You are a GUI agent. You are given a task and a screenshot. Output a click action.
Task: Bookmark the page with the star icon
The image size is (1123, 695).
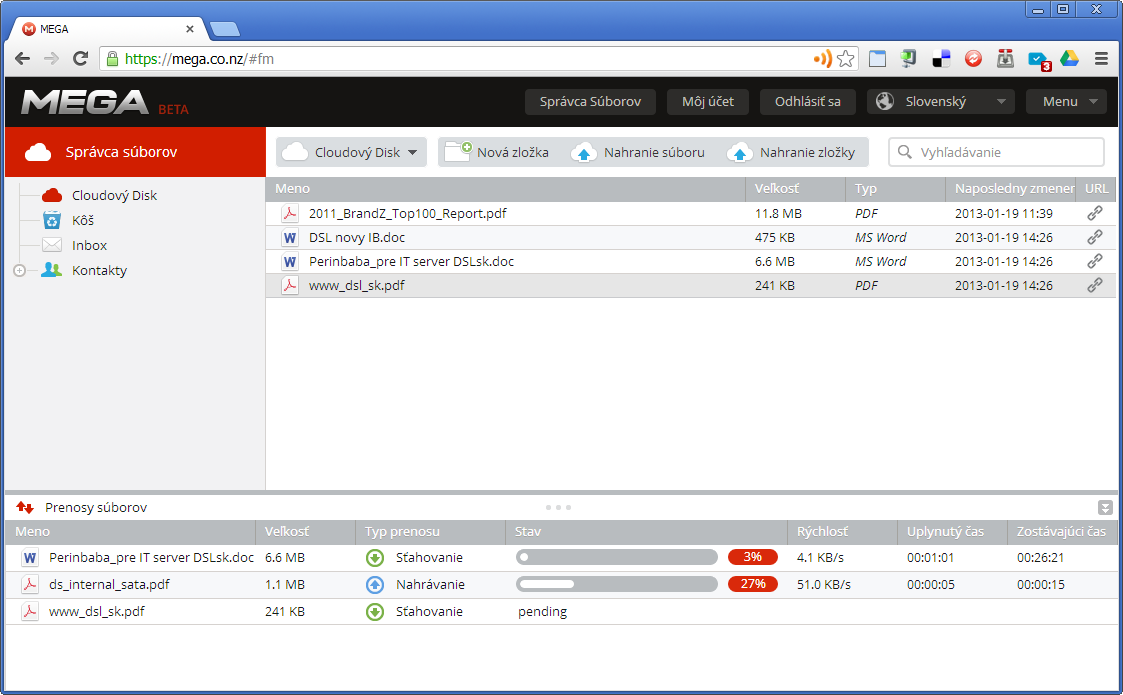tap(846, 59)
